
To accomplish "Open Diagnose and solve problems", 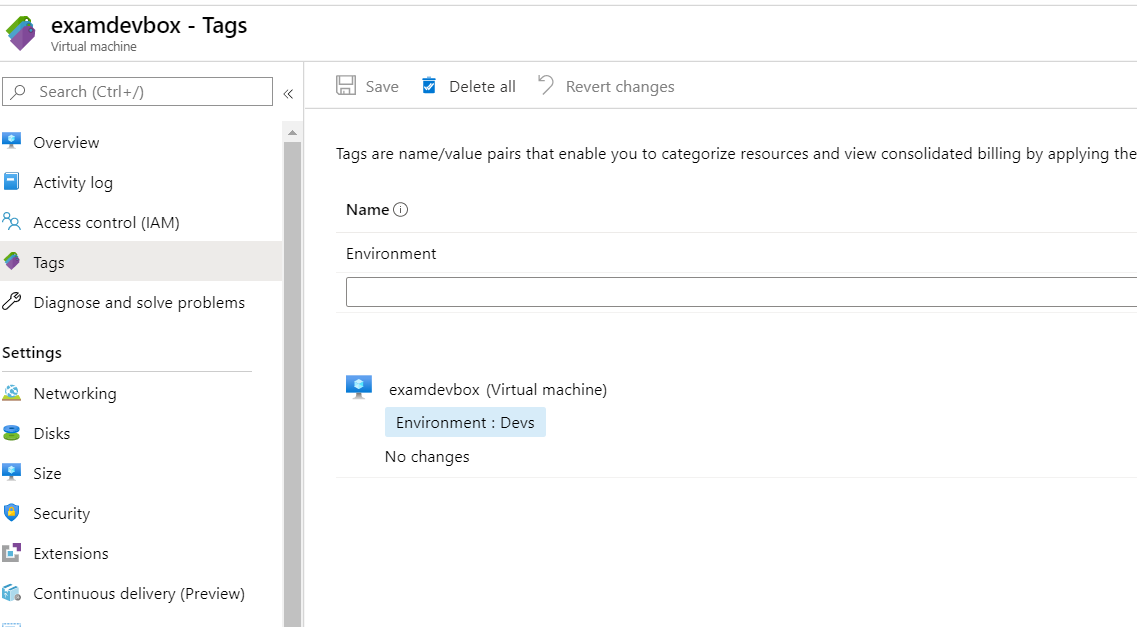I will click(x=141, y=302).
